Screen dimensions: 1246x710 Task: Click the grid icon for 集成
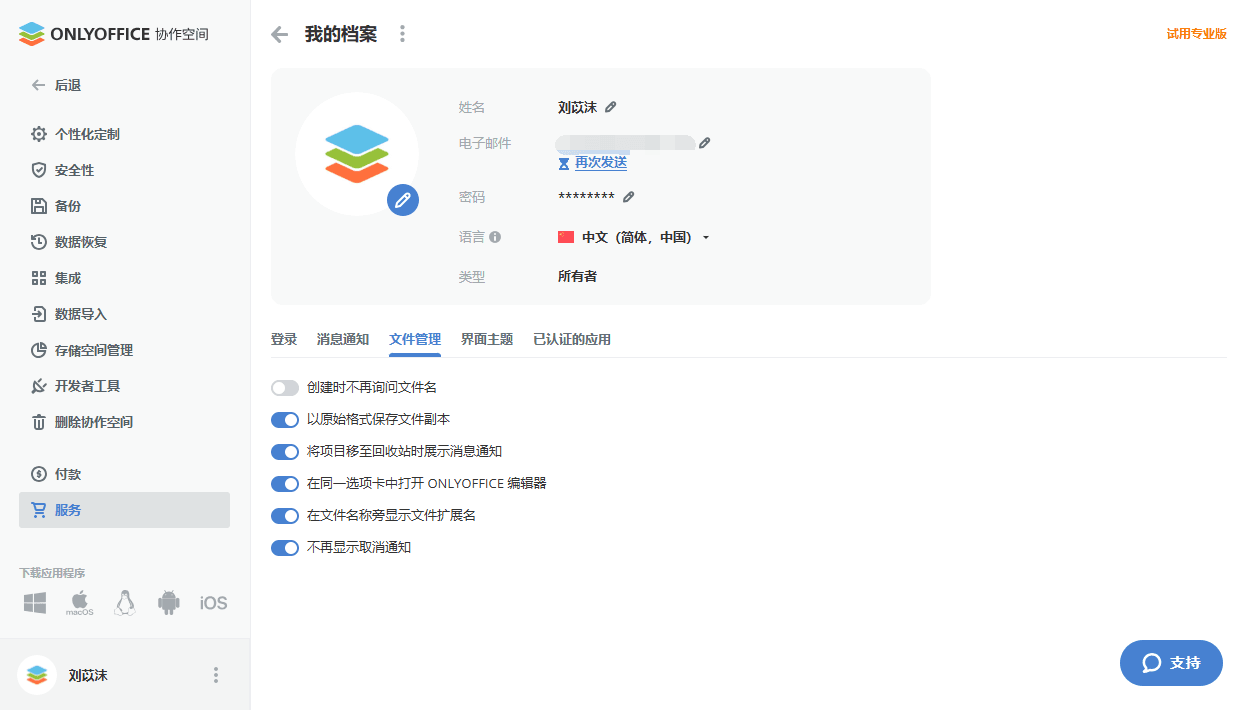(x=39, y=278)
